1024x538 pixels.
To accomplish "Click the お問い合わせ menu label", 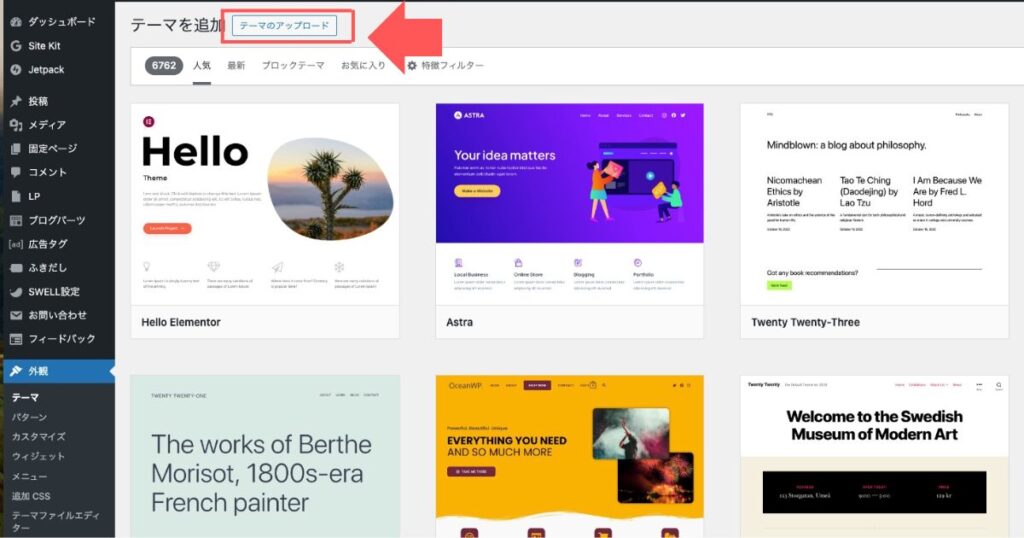I will (57, 315).
